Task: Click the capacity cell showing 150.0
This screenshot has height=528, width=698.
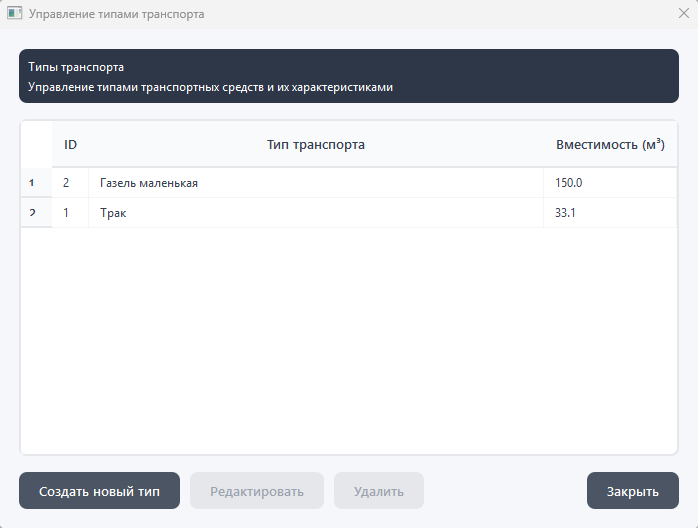Action: pyautogui.click(x=610, y=183)
